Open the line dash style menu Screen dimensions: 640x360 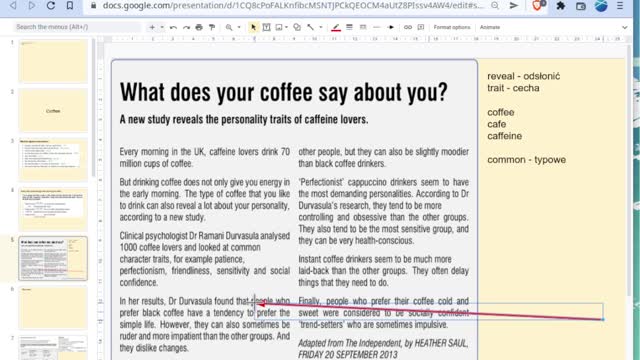(363, 27)
